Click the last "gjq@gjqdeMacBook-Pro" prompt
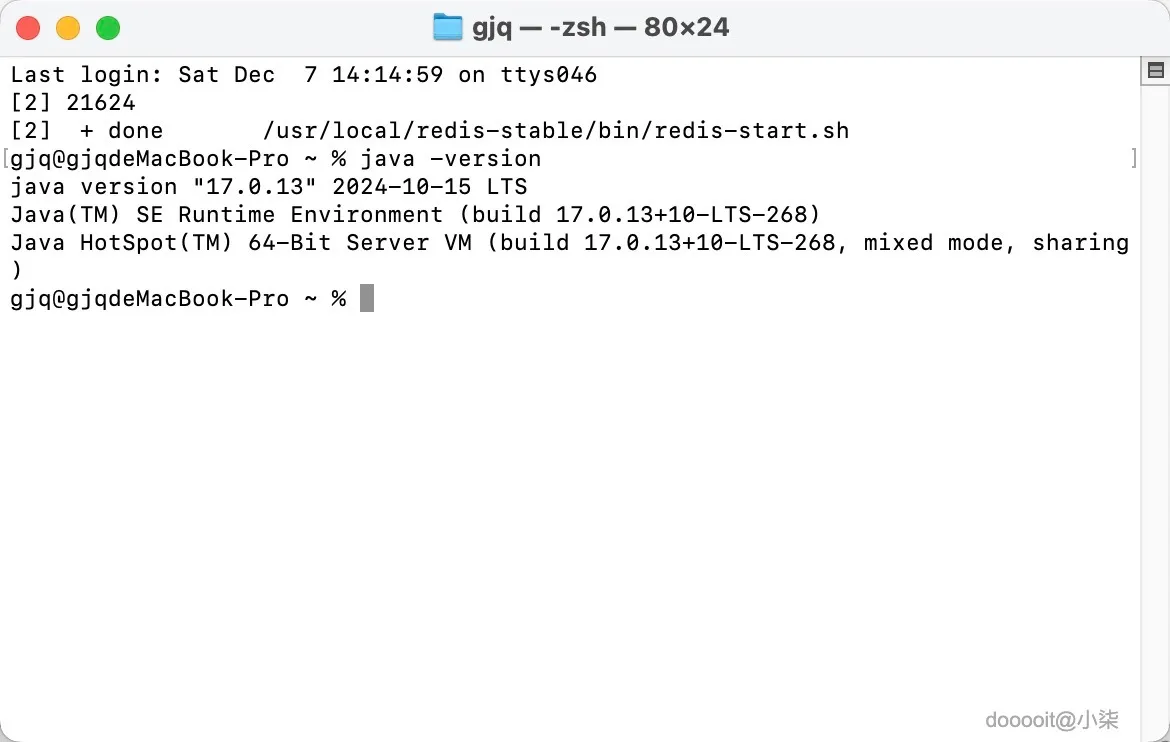Viewport: 1170px width, 742px height. coord(149,298)
